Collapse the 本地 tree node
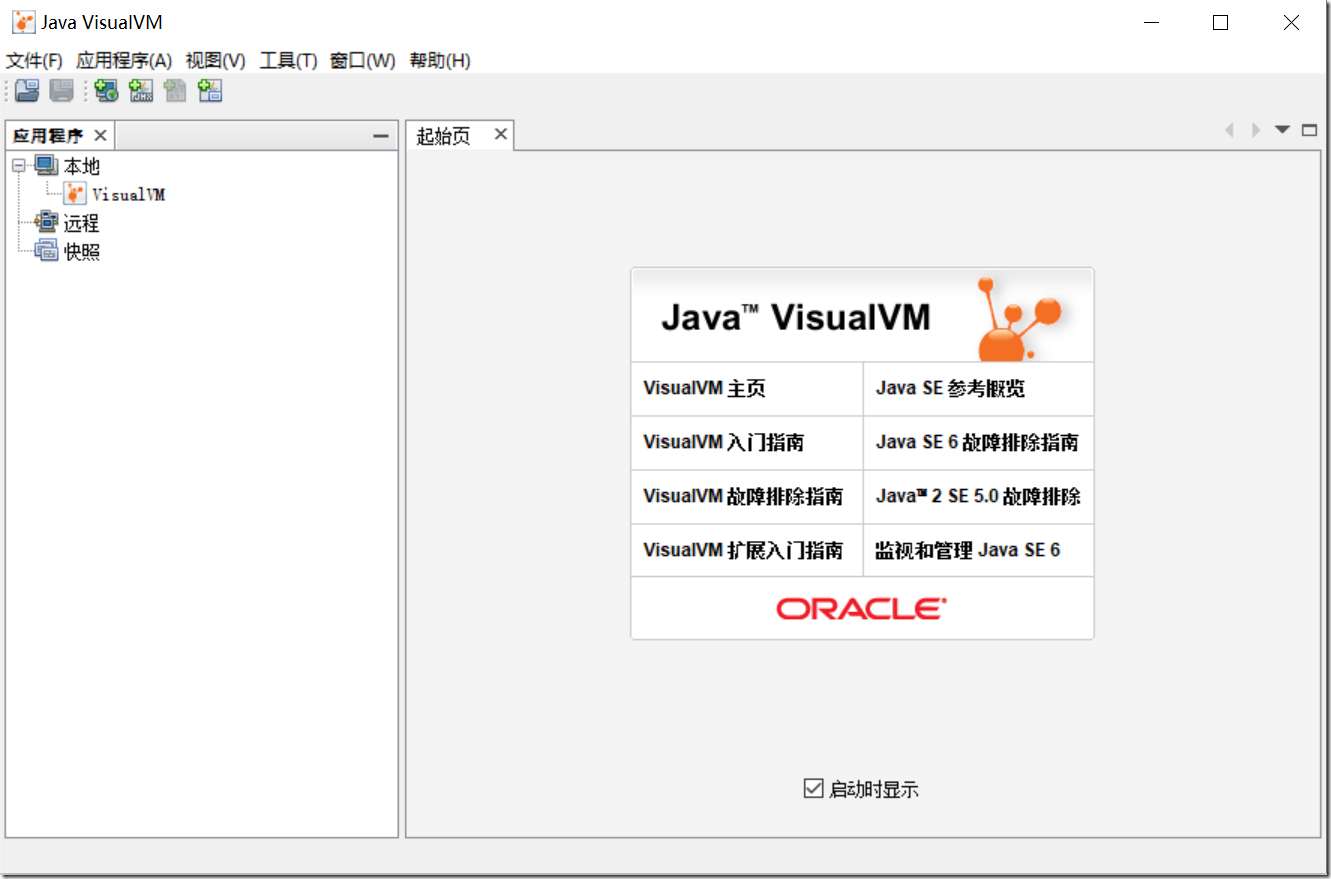 (x=19, y=165)
